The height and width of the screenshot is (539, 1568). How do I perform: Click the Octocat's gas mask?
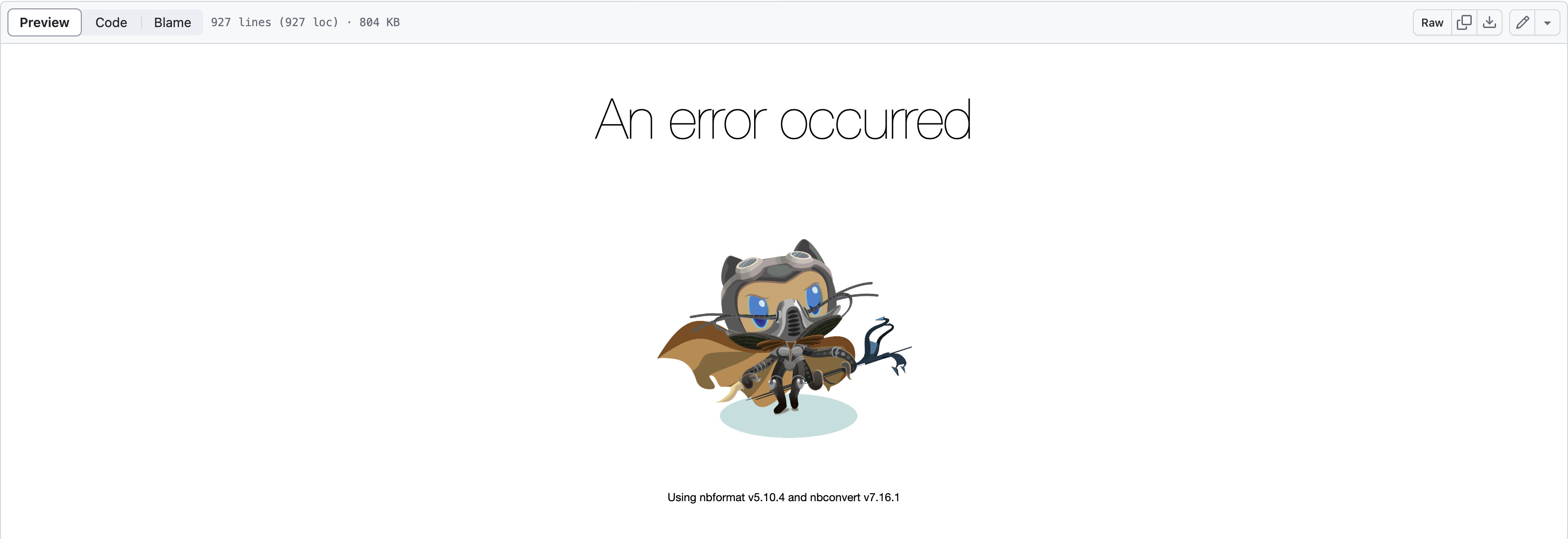click(x=791, y=319)
